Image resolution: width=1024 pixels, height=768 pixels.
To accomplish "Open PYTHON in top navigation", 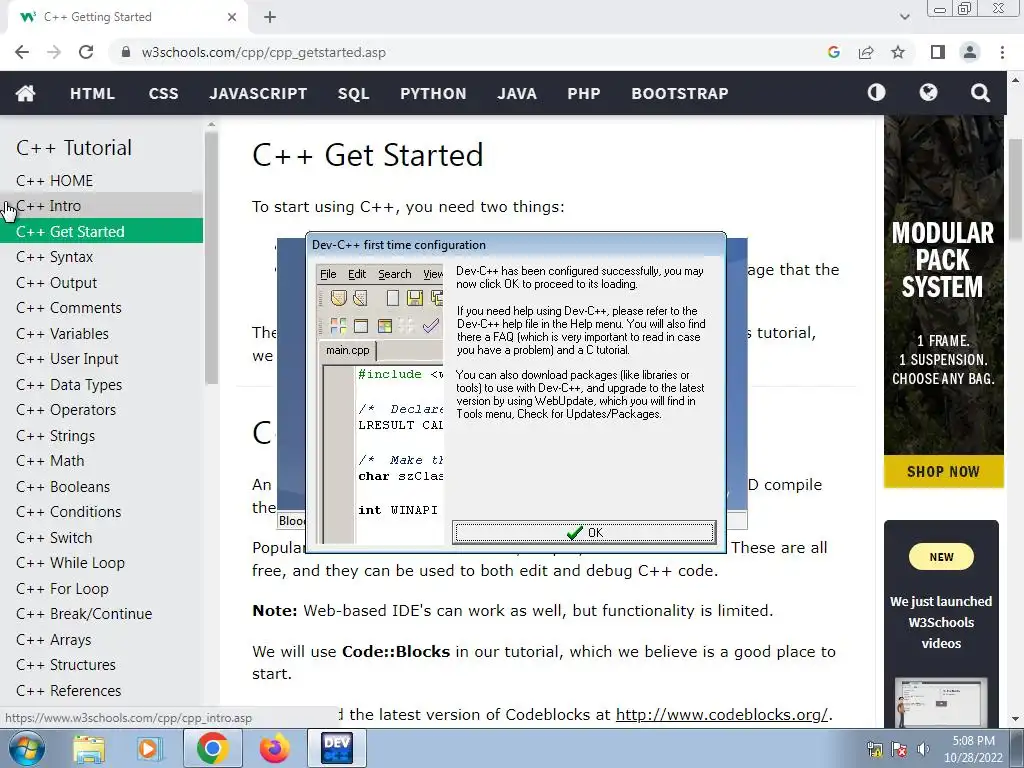I will 433,93.
